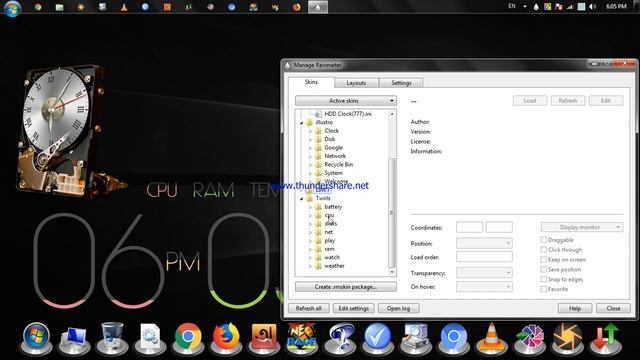
Task: Focus the first Coordinates input field
Action: tap(469, 227)
